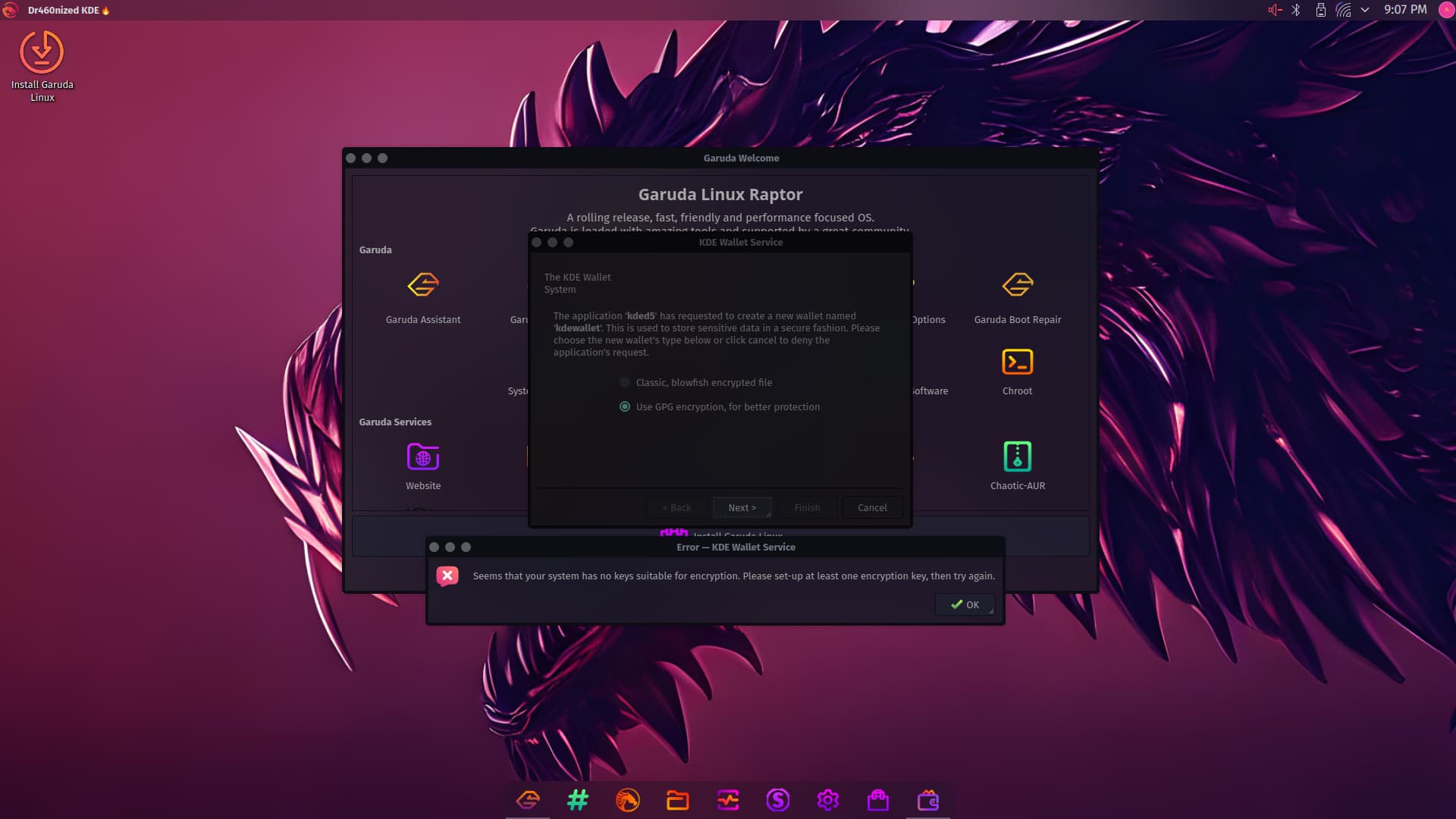1456x819 pixels.
Task: Close the KDE Wallet Service wizard window
Action: [537, 243]
